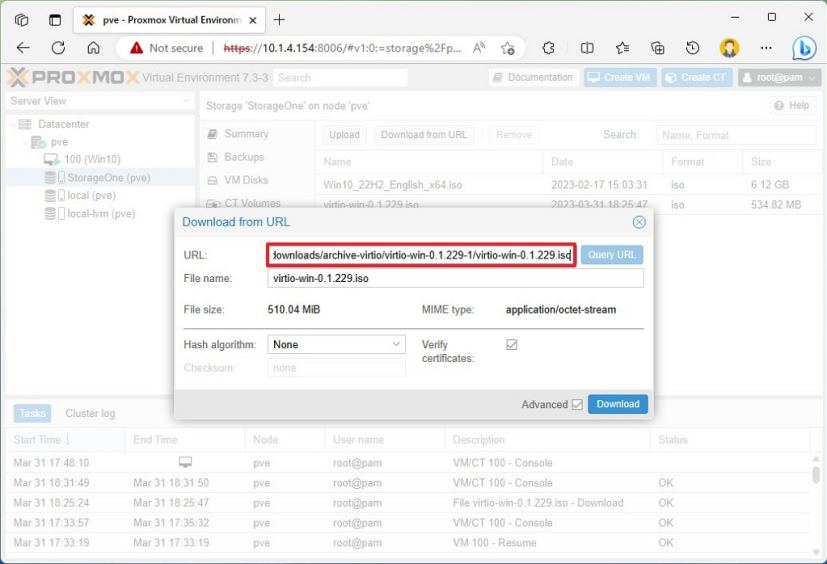Click the Help button
The image size is (827, 564).
(792, 106)
